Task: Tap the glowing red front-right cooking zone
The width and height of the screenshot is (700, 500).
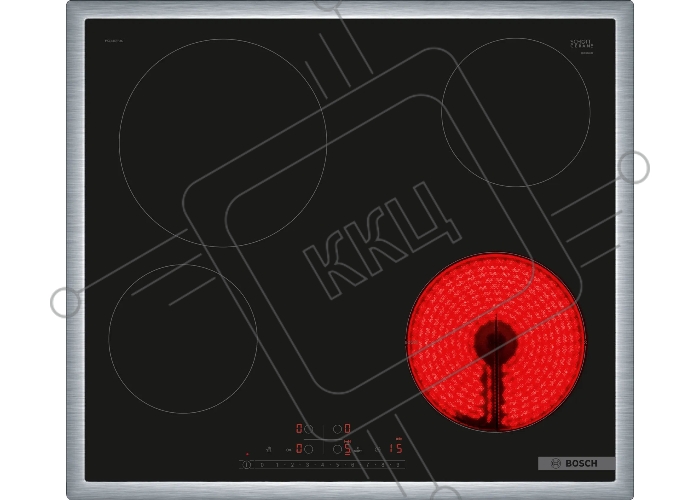Action: 496,342
